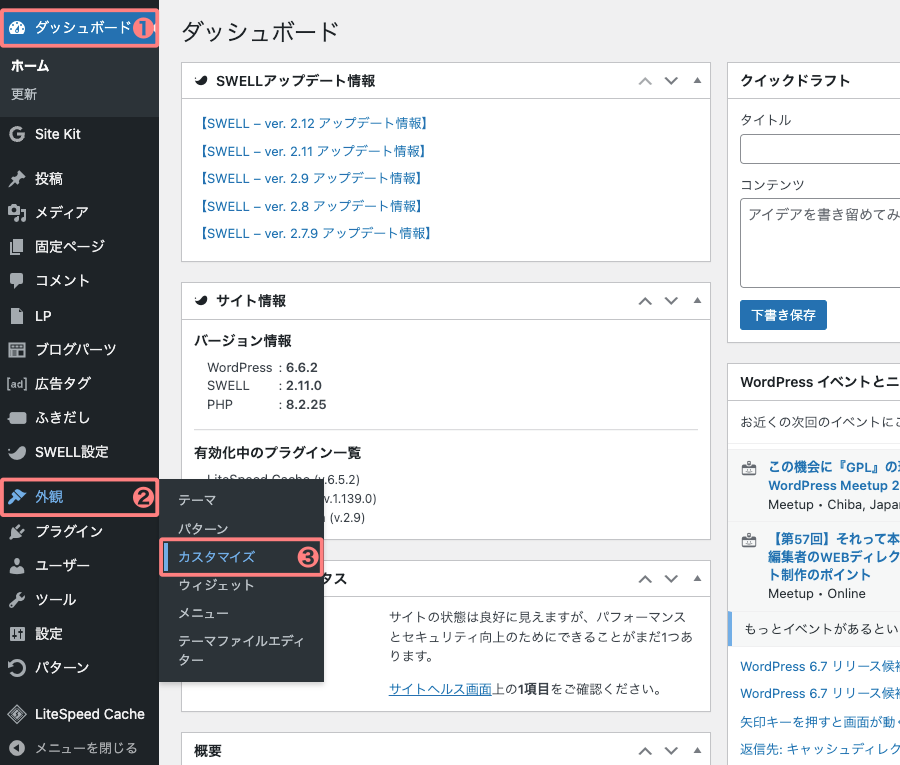Collapse the 概要 panel

click(x=697, y=750)
